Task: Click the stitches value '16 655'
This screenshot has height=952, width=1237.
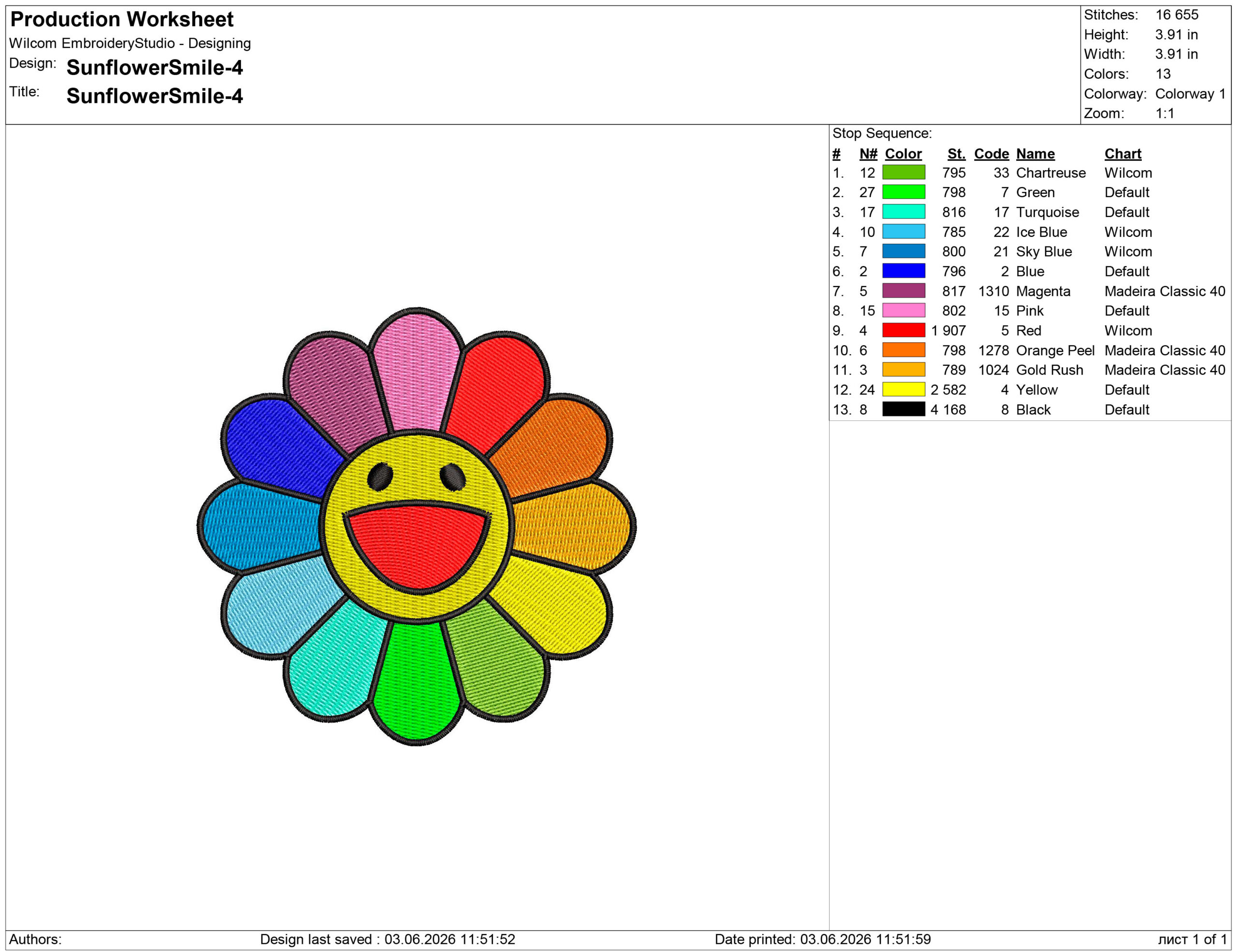Action: point(1177,14)
